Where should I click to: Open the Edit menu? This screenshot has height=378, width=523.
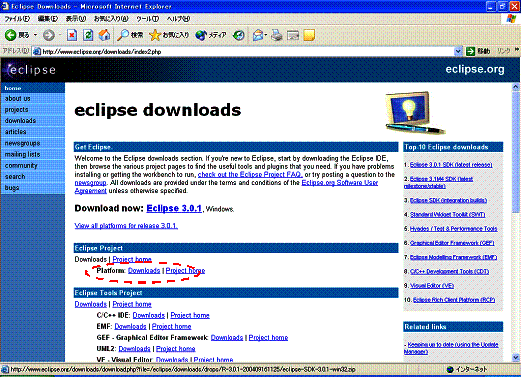(x=48, y=19)
